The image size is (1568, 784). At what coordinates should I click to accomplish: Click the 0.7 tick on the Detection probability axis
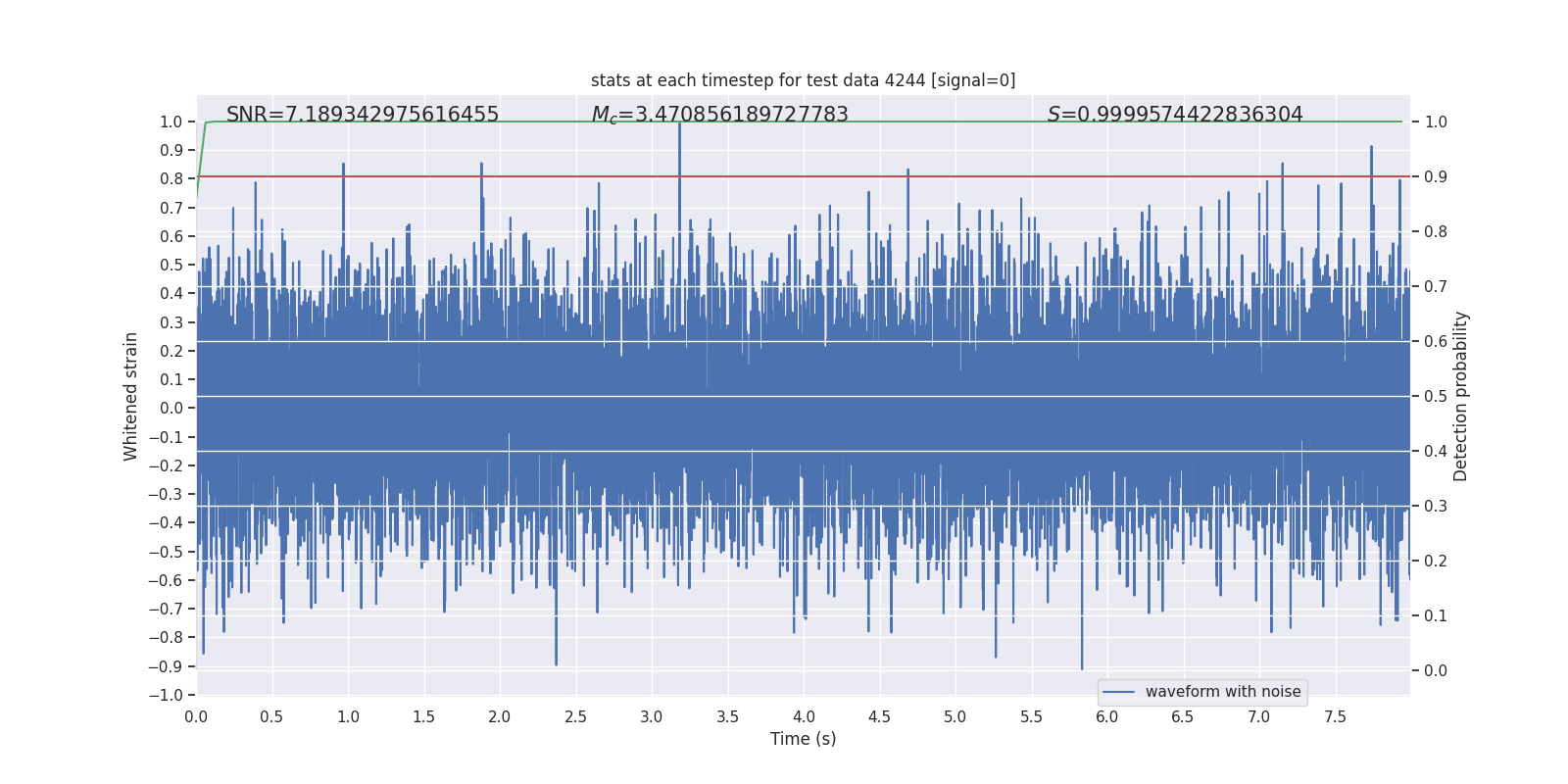click(x=1436, y=287)
